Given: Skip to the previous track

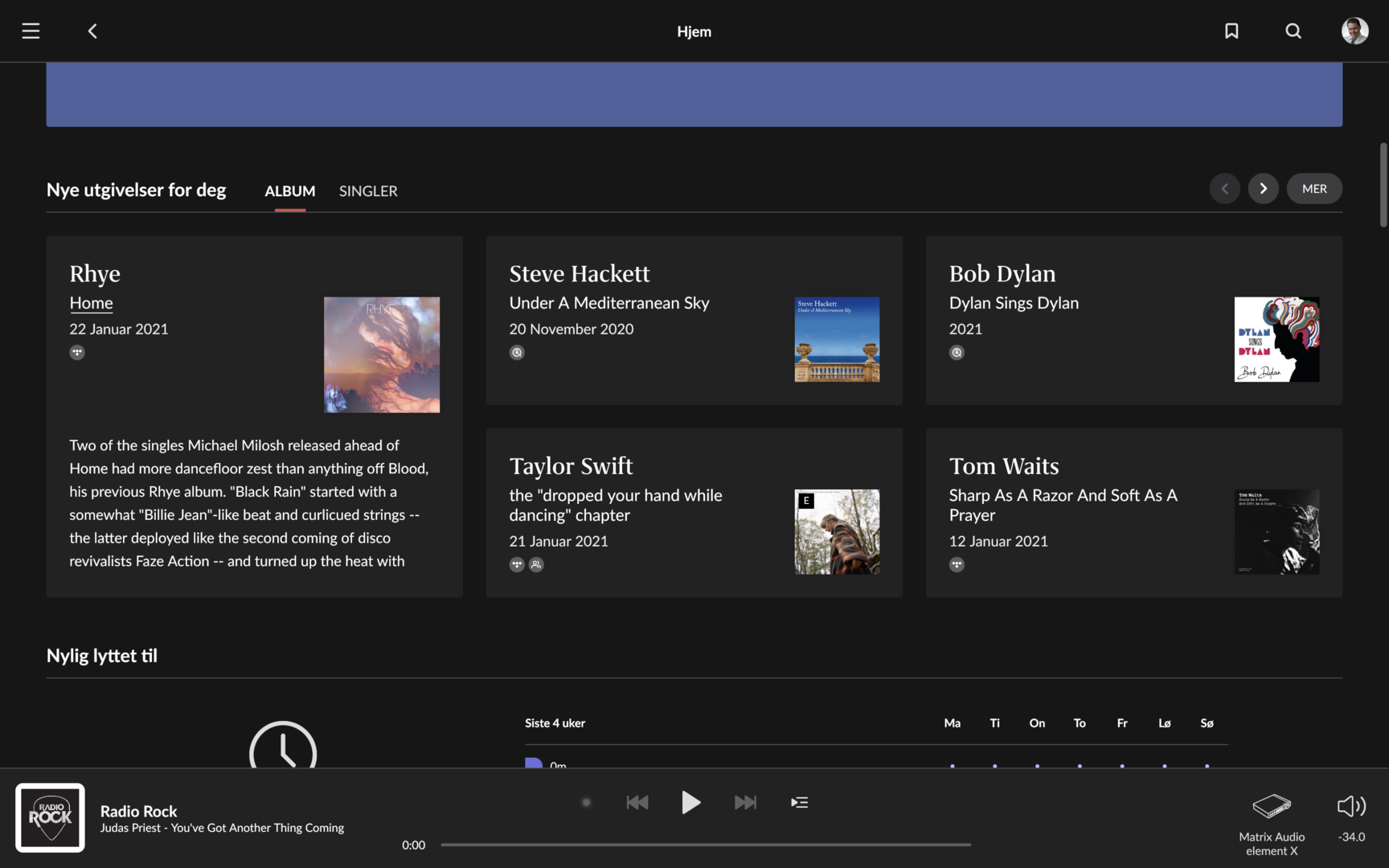Looking at the screenshot, I should [x=637, y=802].
